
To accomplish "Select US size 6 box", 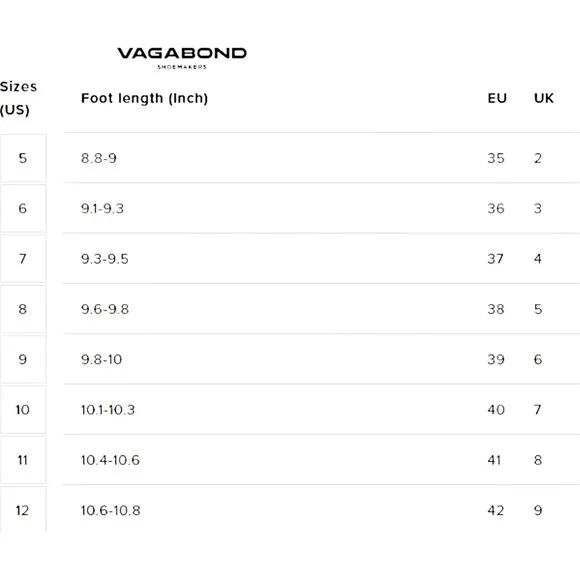I will point(23,209).
